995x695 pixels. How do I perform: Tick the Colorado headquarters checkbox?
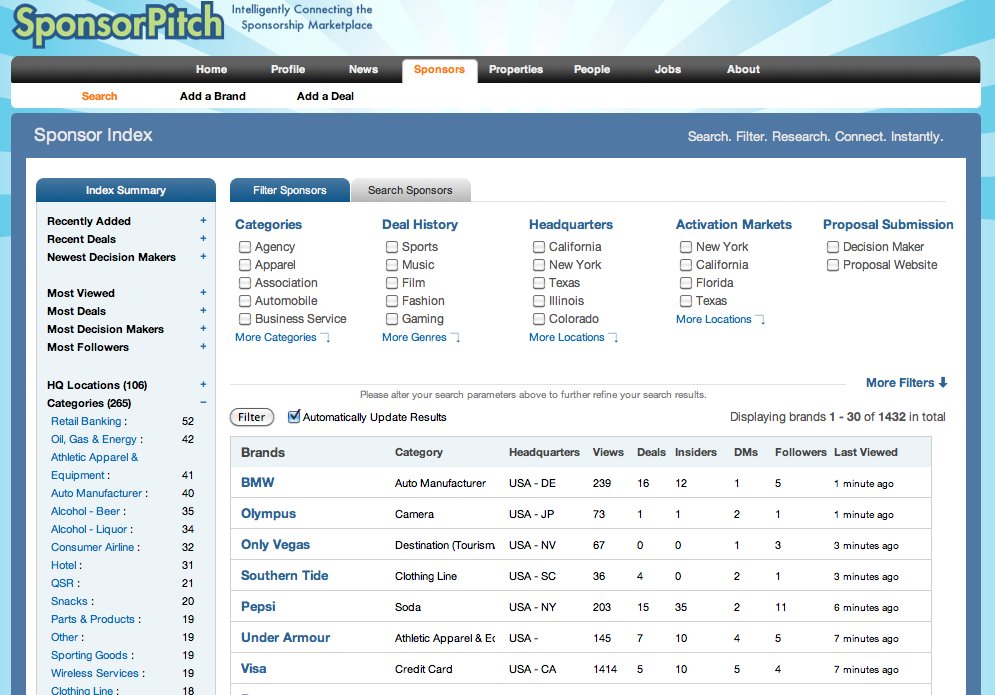[539, 319]
